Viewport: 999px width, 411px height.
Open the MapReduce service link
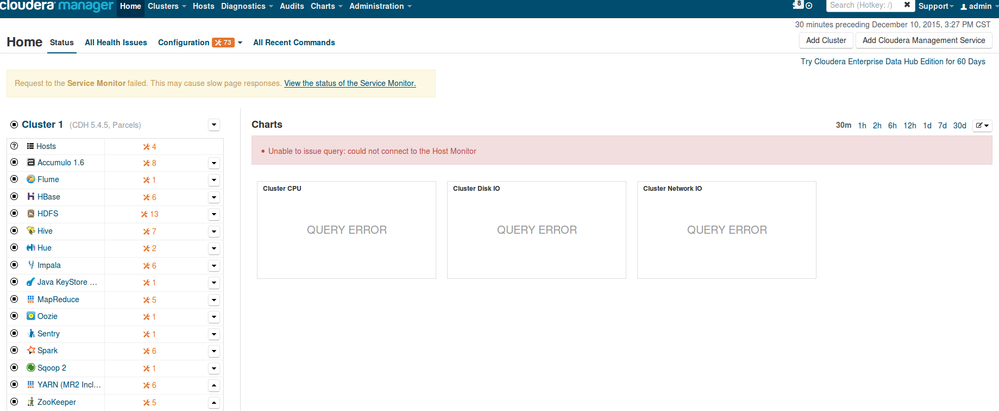[x=59, y=299]
